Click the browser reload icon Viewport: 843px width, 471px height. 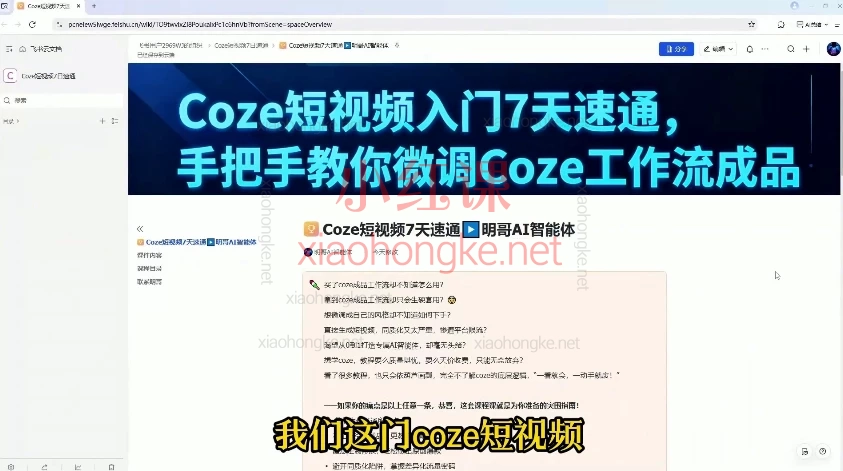coord(32,24)
